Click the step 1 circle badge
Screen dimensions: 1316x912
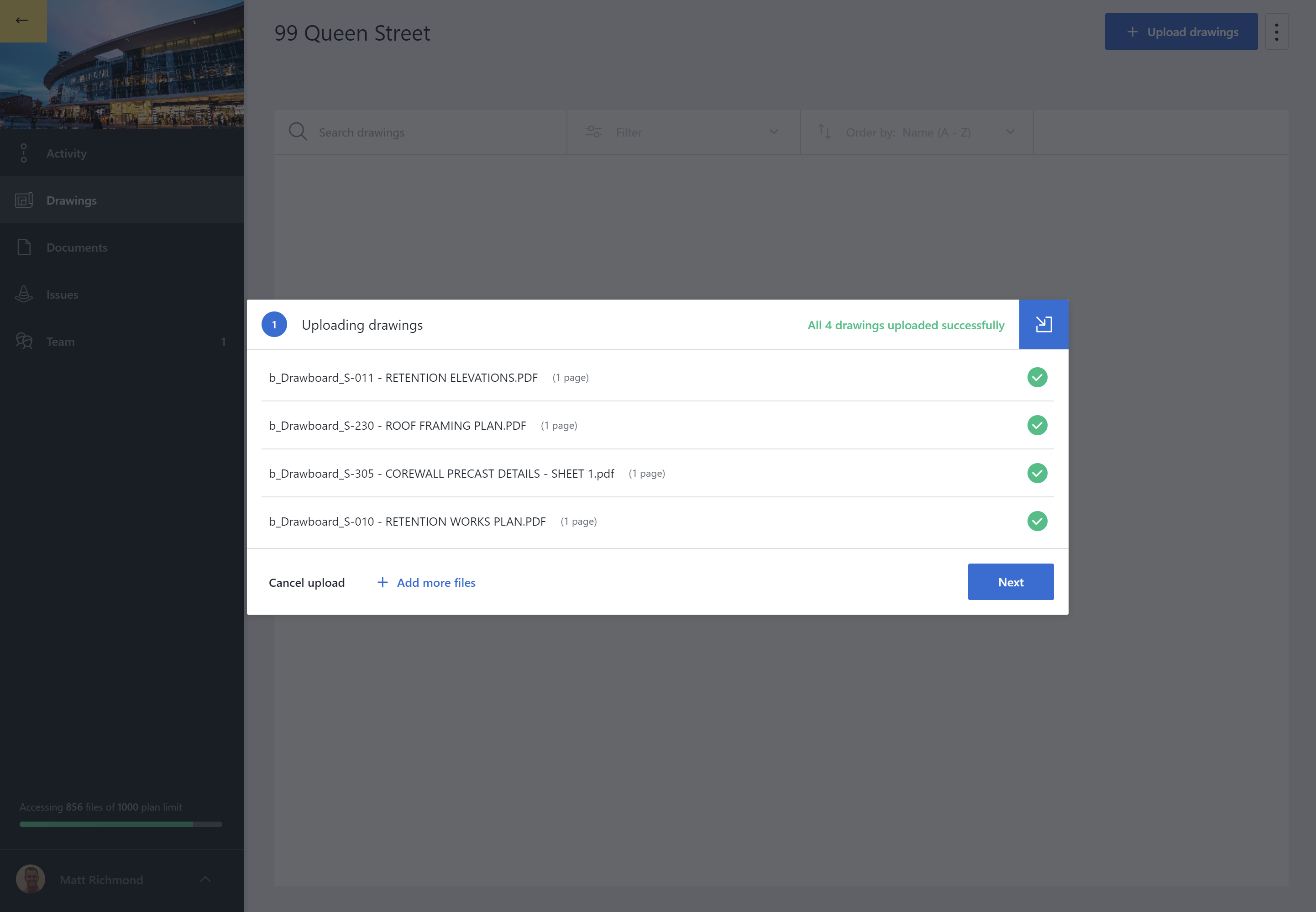coord(274,325)
